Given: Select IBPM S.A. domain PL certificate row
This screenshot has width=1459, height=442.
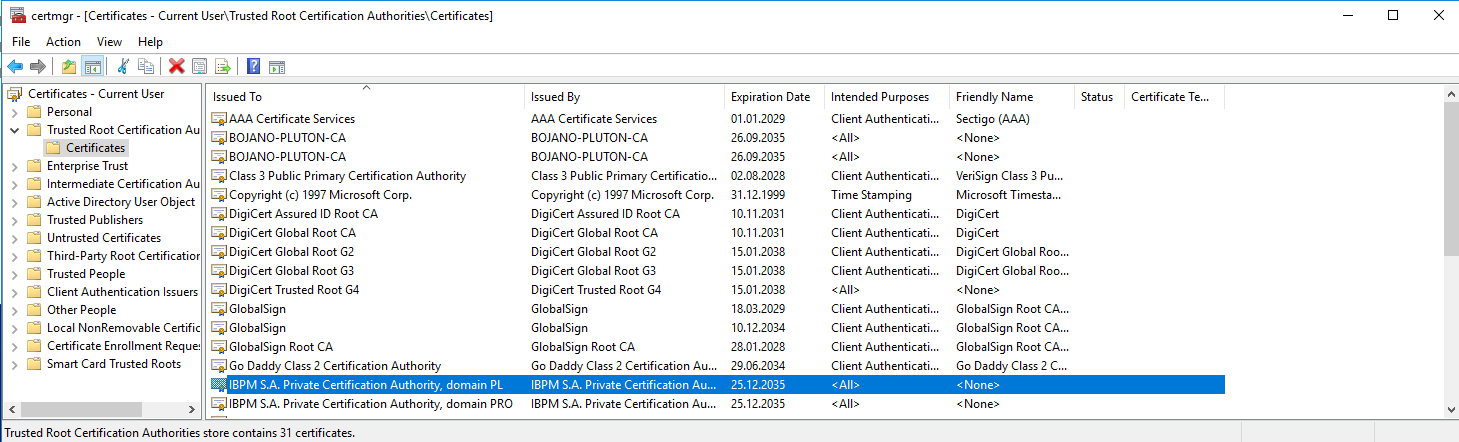Looking at the screenshot, I should click(716, 385).
